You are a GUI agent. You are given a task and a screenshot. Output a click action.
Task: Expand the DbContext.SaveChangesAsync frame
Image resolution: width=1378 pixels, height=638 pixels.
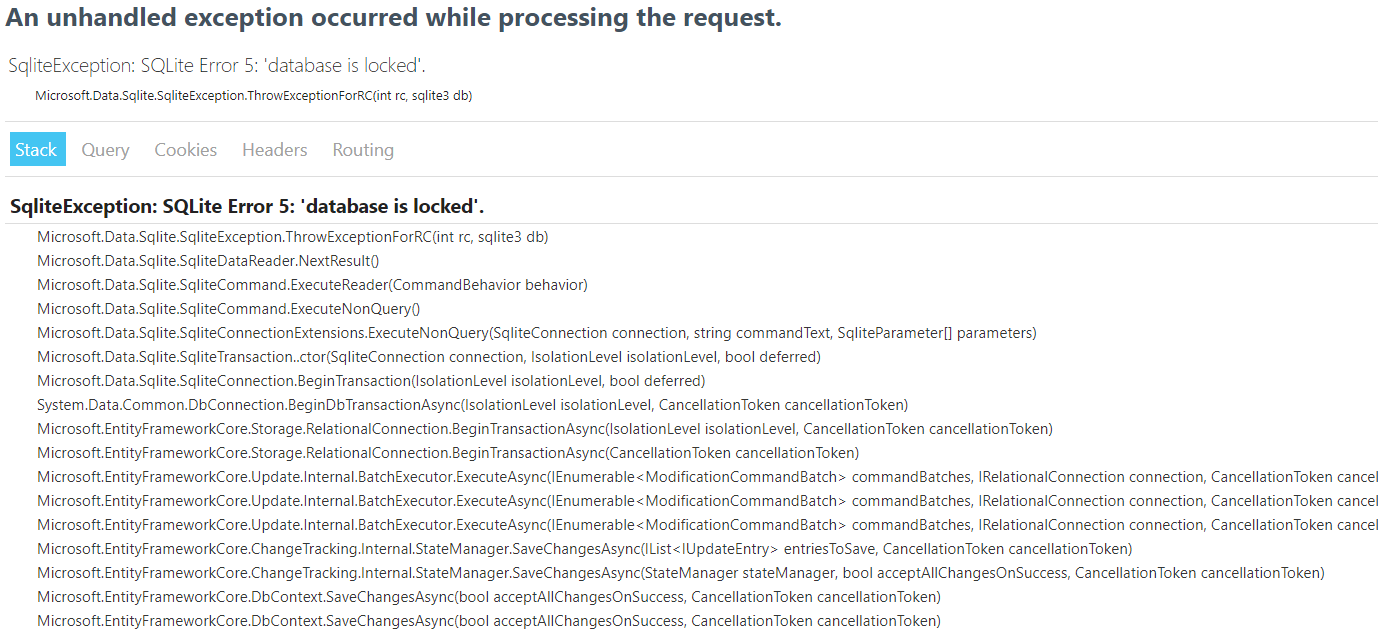488,596
